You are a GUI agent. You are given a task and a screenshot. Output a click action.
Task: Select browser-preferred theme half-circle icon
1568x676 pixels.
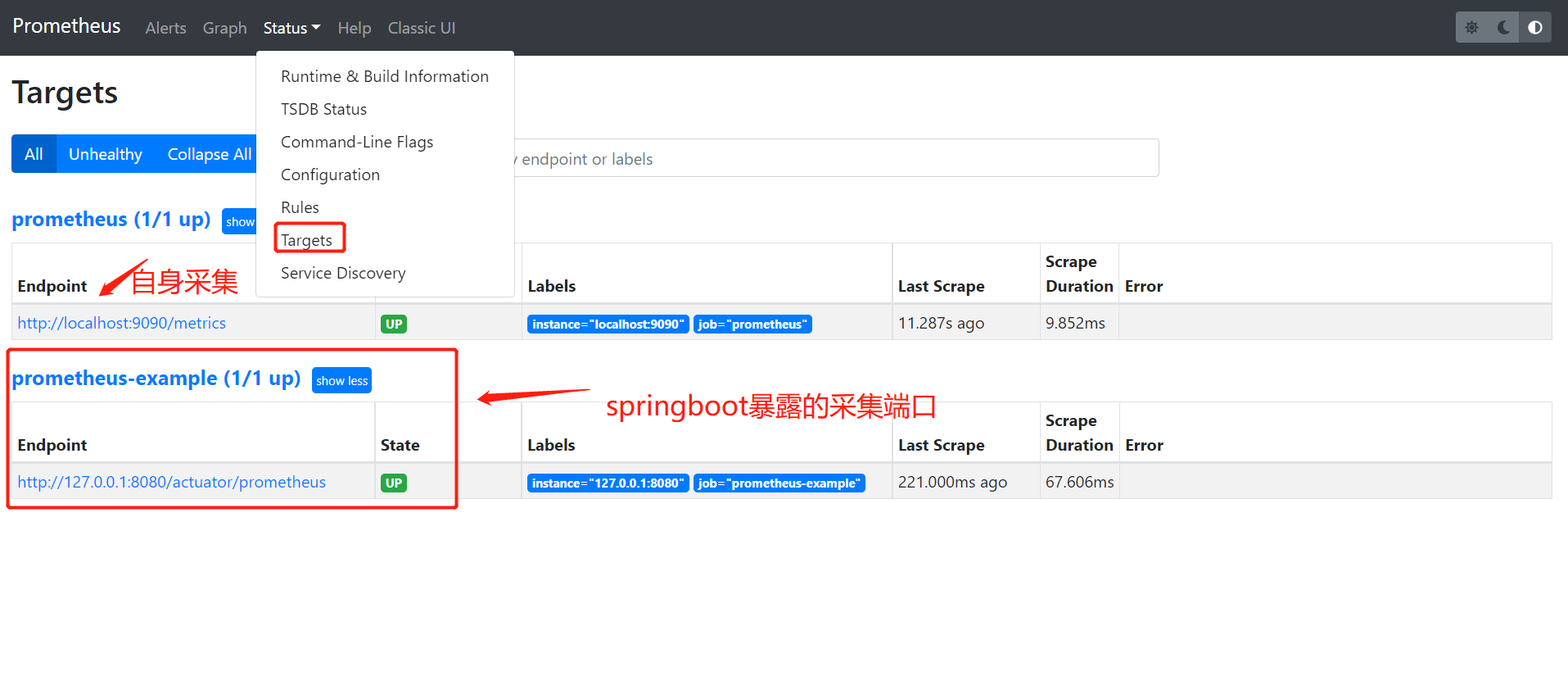[1535, 27]
